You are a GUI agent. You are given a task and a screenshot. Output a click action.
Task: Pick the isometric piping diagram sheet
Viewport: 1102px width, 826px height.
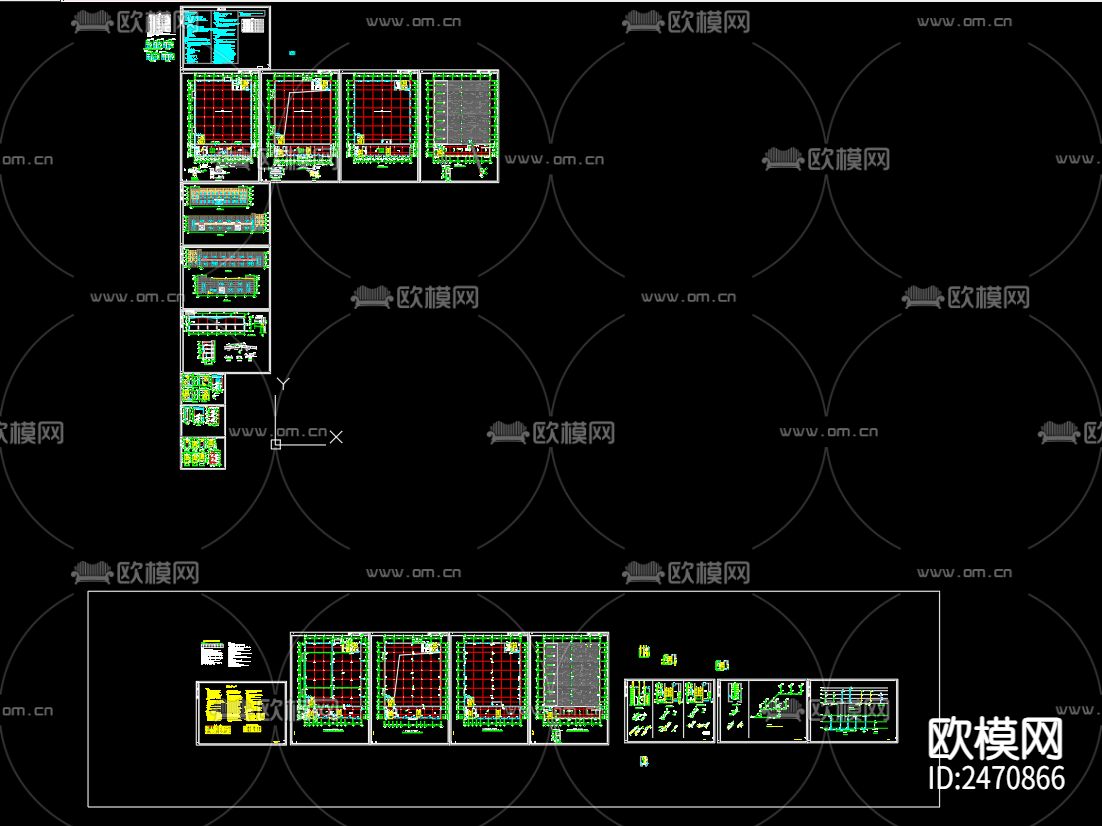tap(763, 711)
